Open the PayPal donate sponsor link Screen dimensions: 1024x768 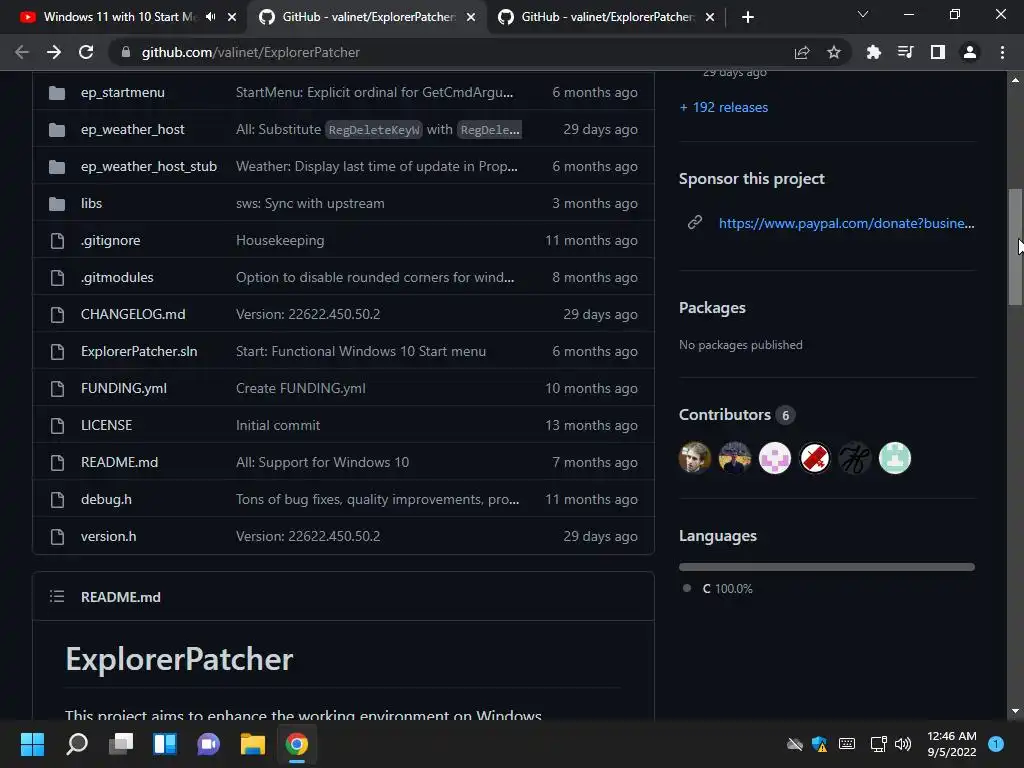846,223
